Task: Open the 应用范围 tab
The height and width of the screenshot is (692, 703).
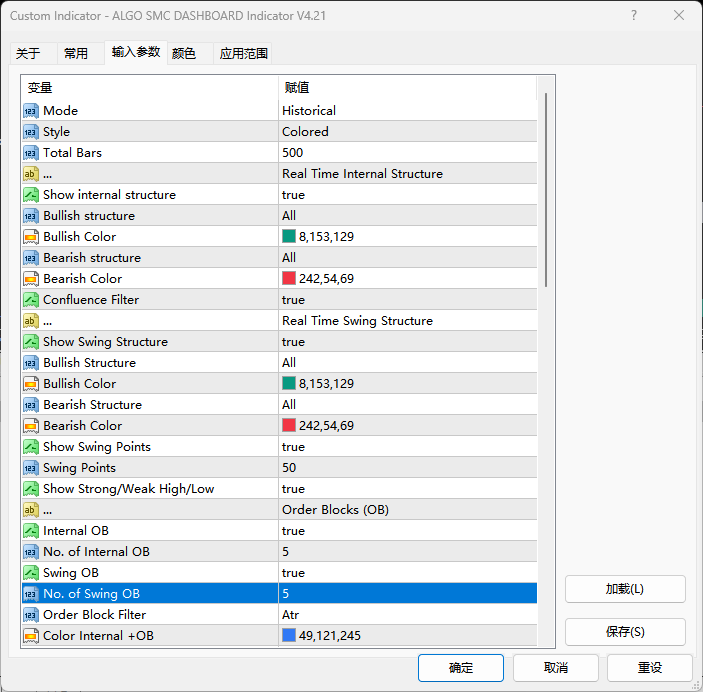Action: [243, 54]
